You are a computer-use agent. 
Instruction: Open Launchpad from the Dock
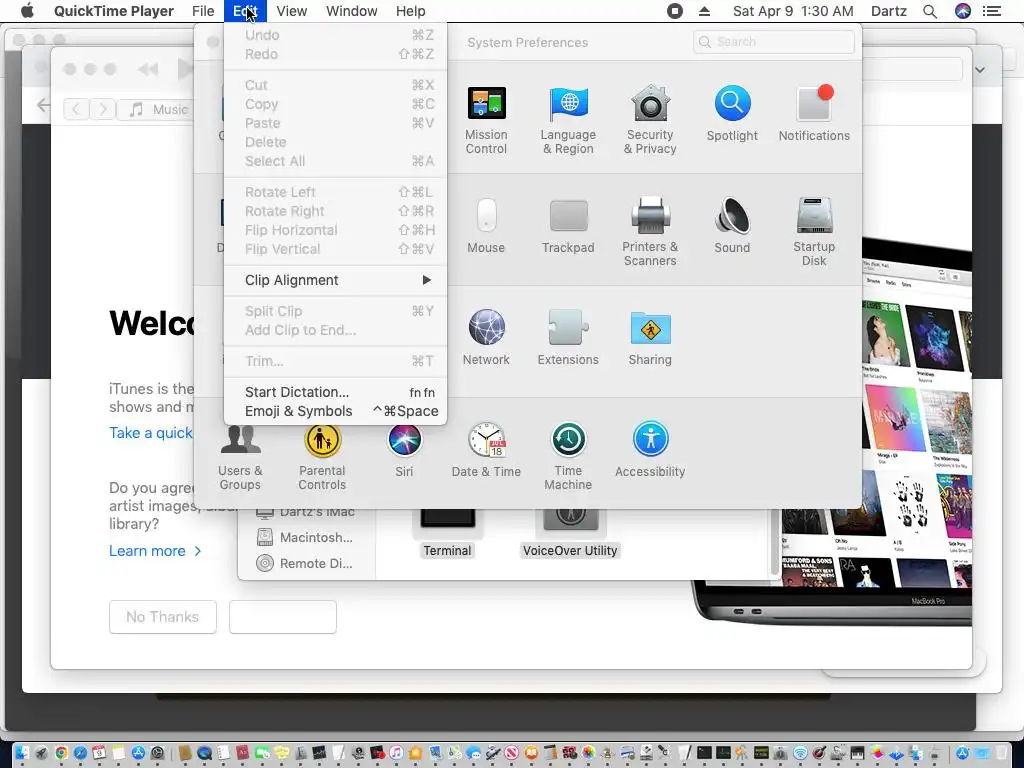tap(41, 753)
